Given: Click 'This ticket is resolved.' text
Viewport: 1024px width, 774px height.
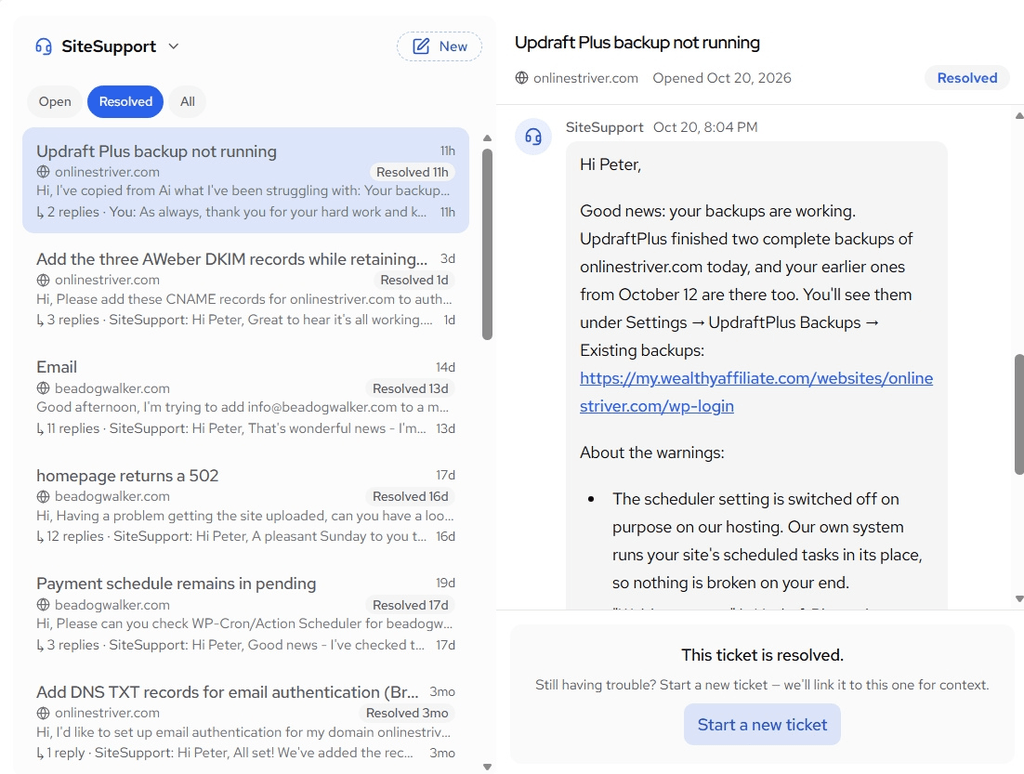Looking at the screenshot, I should point(762,655).
